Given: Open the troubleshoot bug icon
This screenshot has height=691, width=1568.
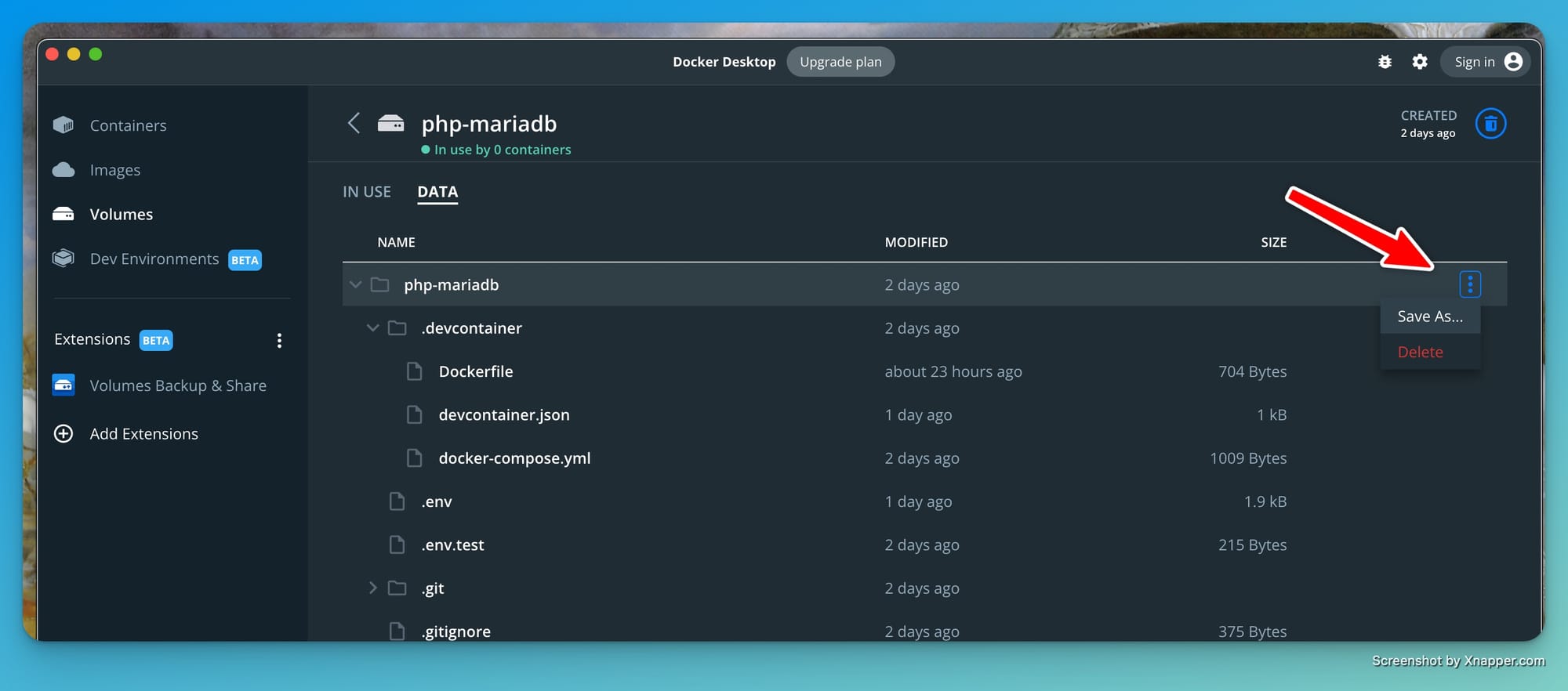Looking at the screenshot, I should tap(1385, 62).
